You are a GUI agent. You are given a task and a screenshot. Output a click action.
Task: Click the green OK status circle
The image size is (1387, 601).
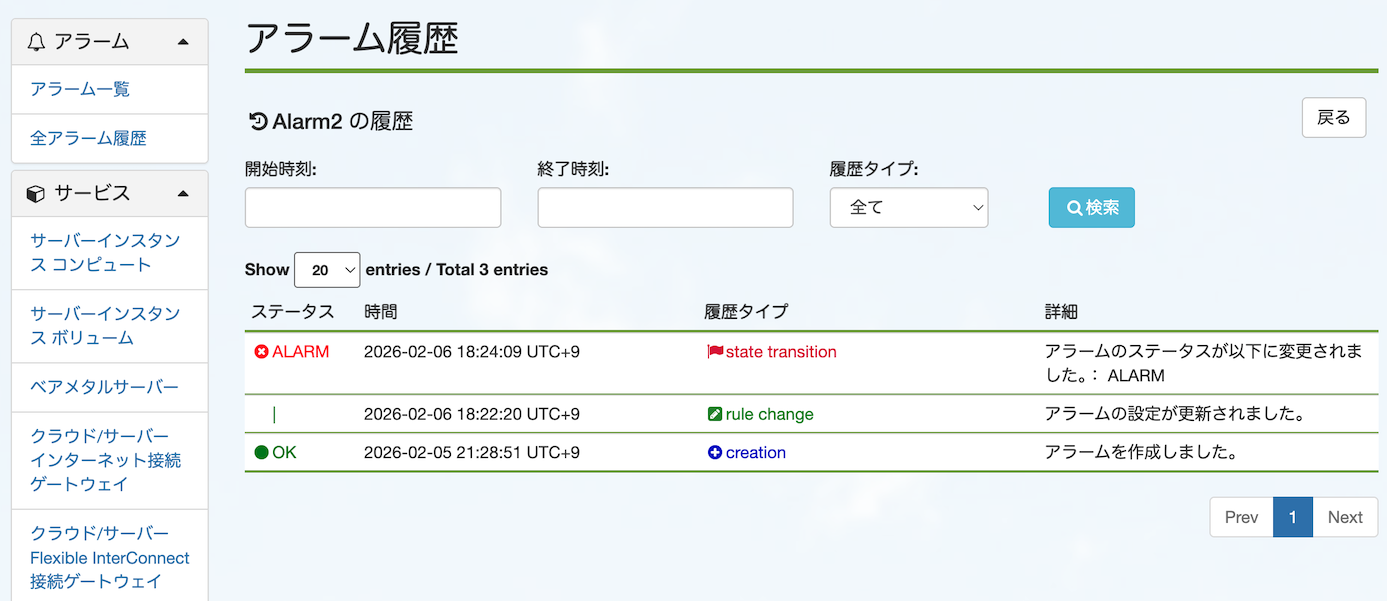262,453
